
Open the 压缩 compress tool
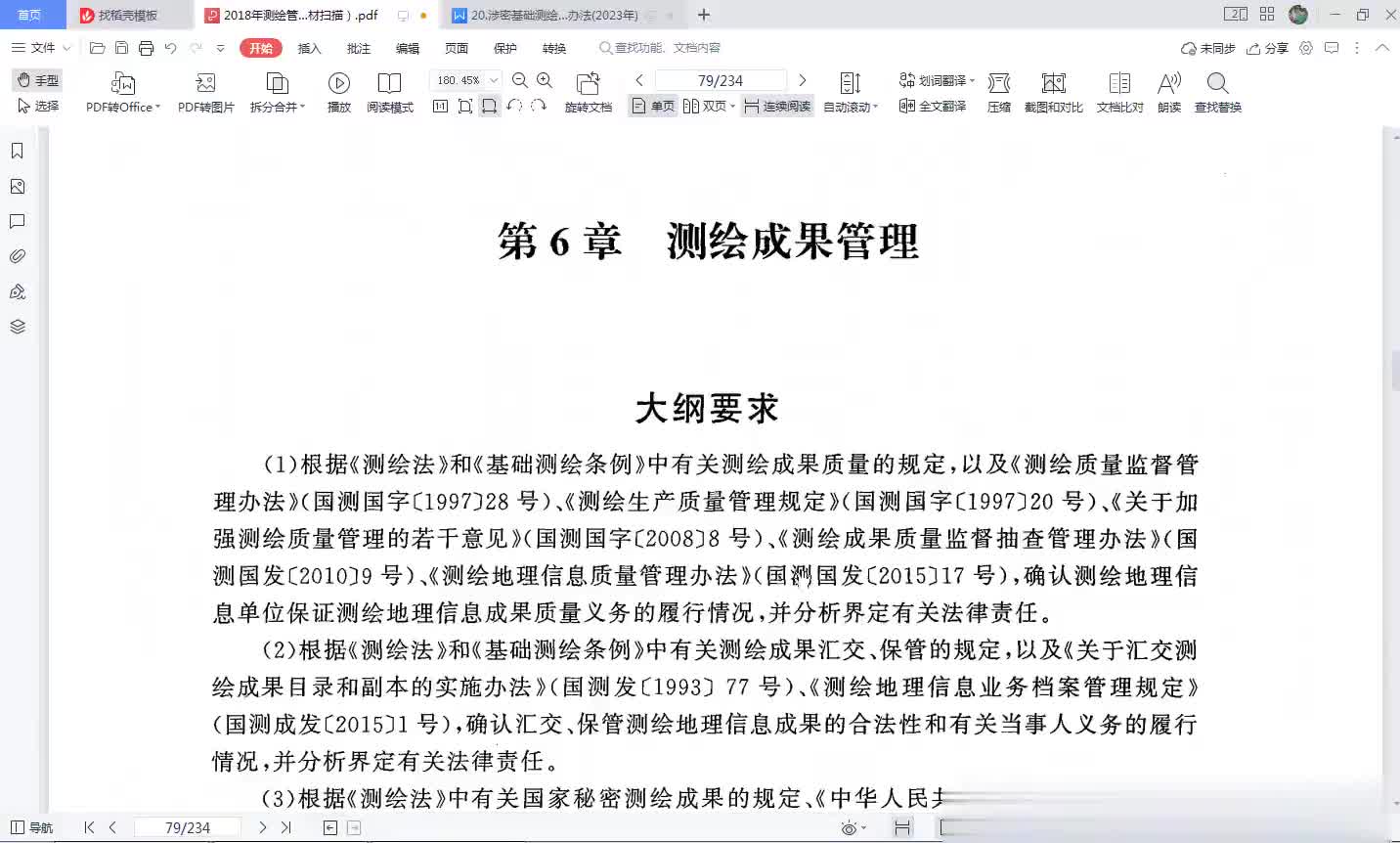click(x=998, y=84)
